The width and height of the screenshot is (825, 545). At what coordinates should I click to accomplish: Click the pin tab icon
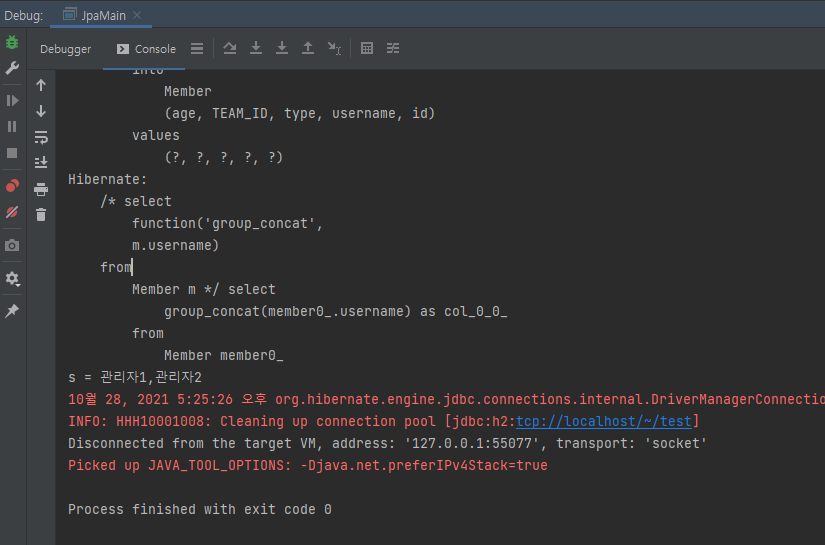pyautogui.click(x=12, y=310)
